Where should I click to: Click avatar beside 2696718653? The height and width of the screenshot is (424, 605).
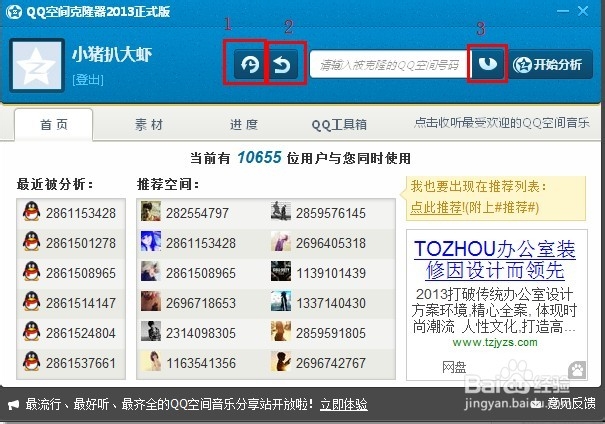151,301
